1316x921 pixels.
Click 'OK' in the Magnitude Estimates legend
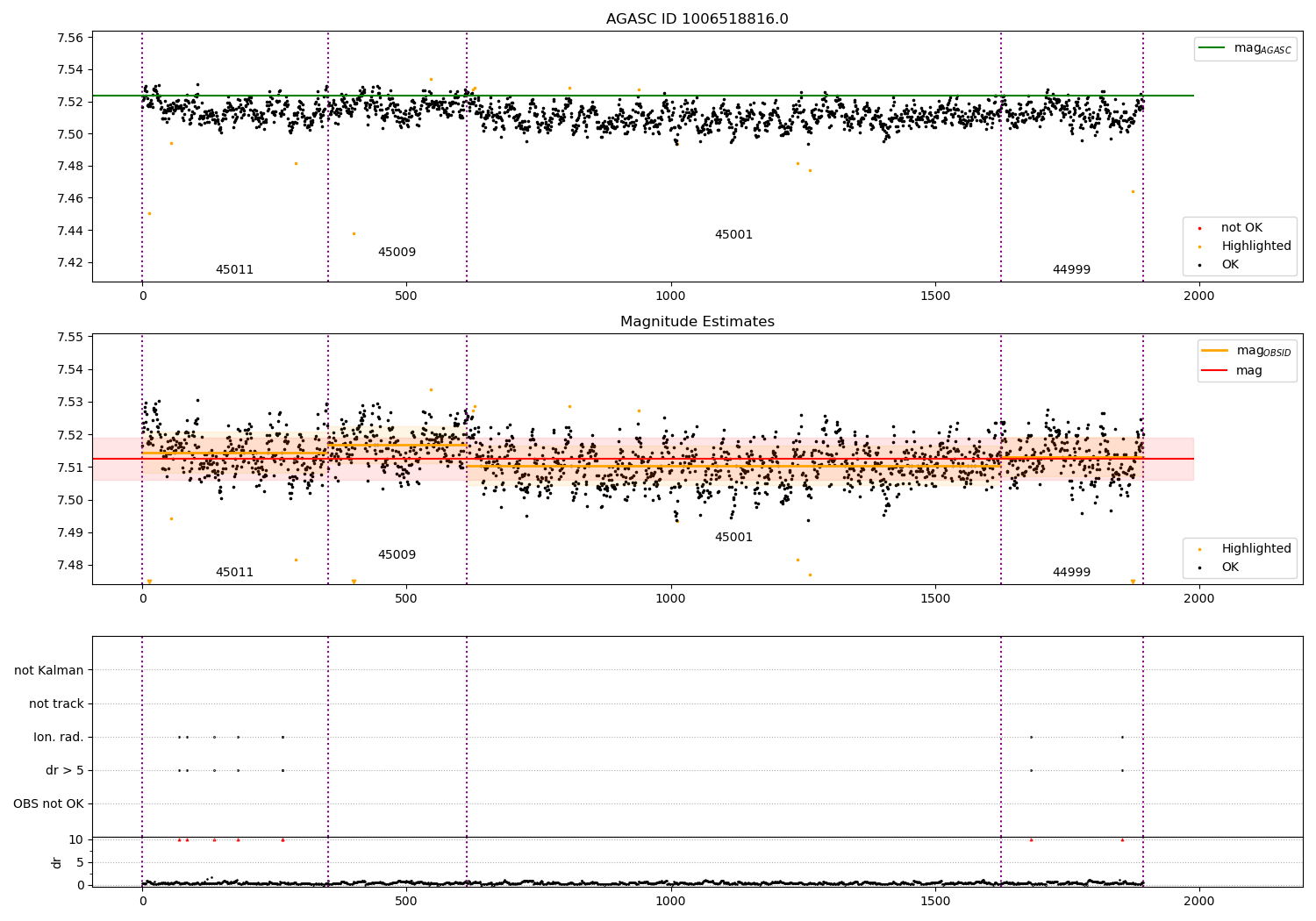(x=1230, y=568)
